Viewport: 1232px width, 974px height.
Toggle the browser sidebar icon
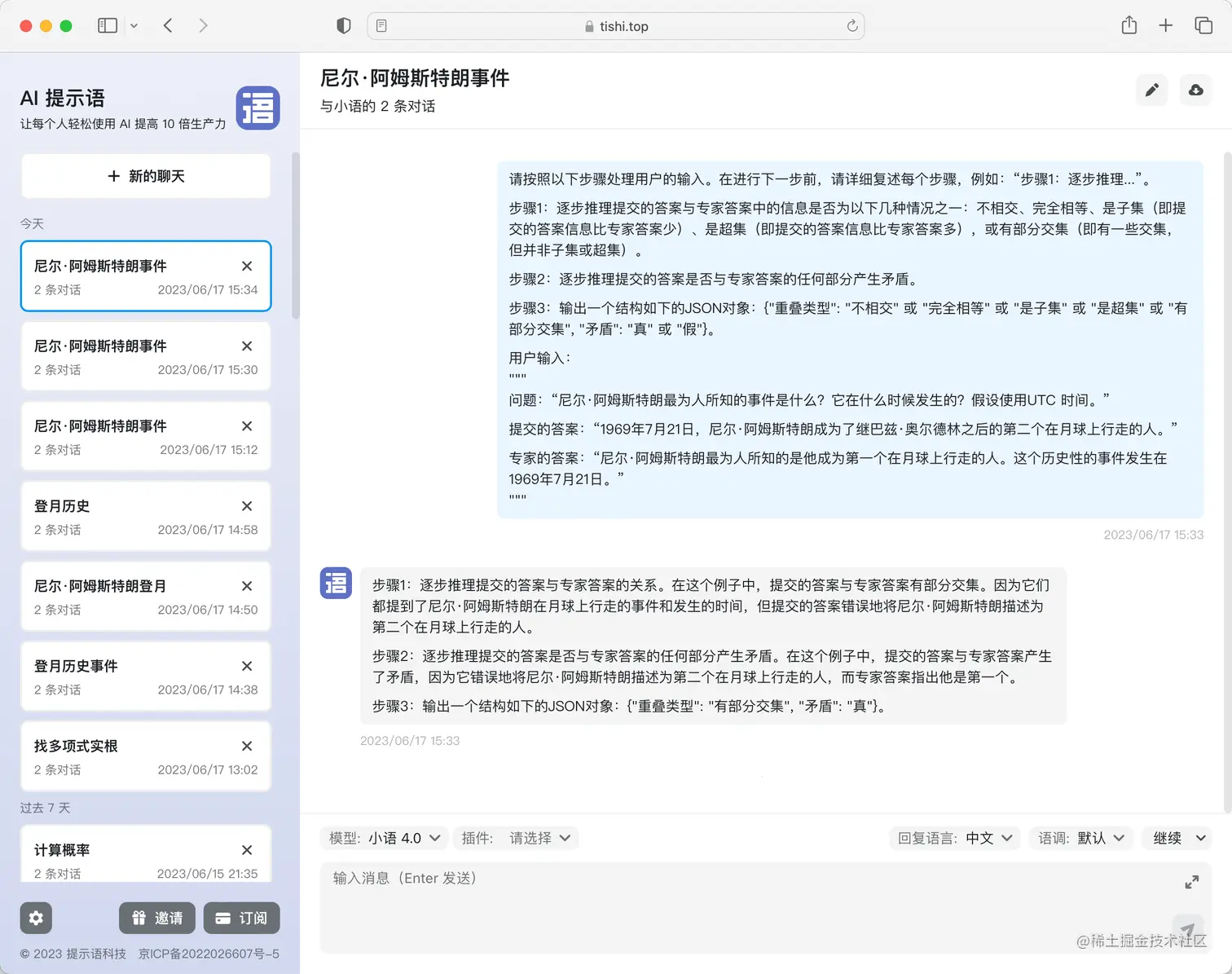[x=108, y=25]
